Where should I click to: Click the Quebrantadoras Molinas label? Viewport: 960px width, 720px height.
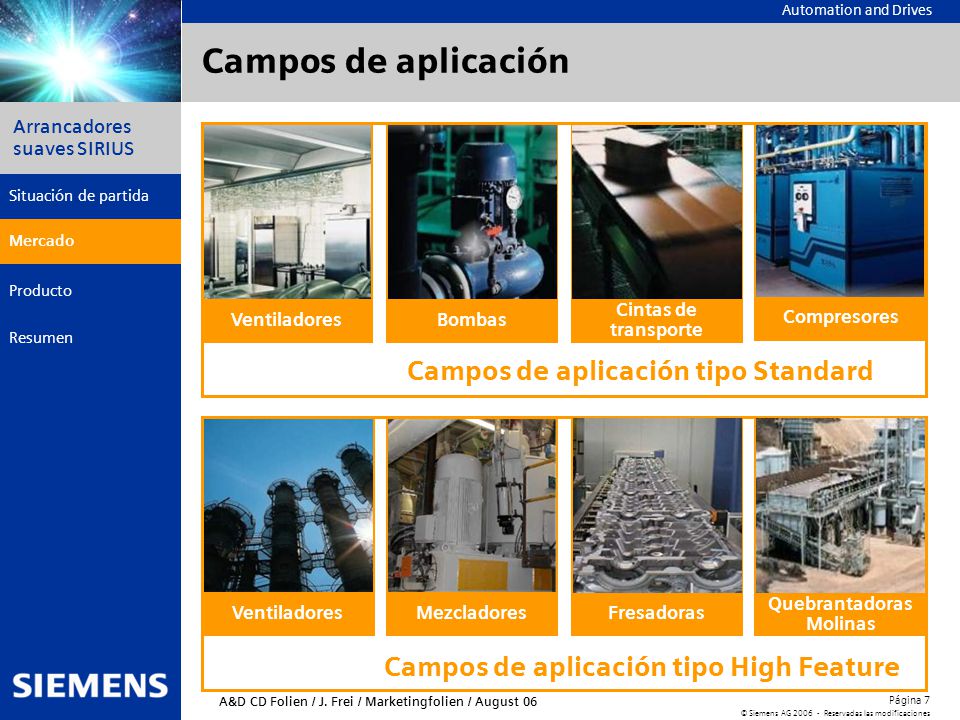[840, 613]
